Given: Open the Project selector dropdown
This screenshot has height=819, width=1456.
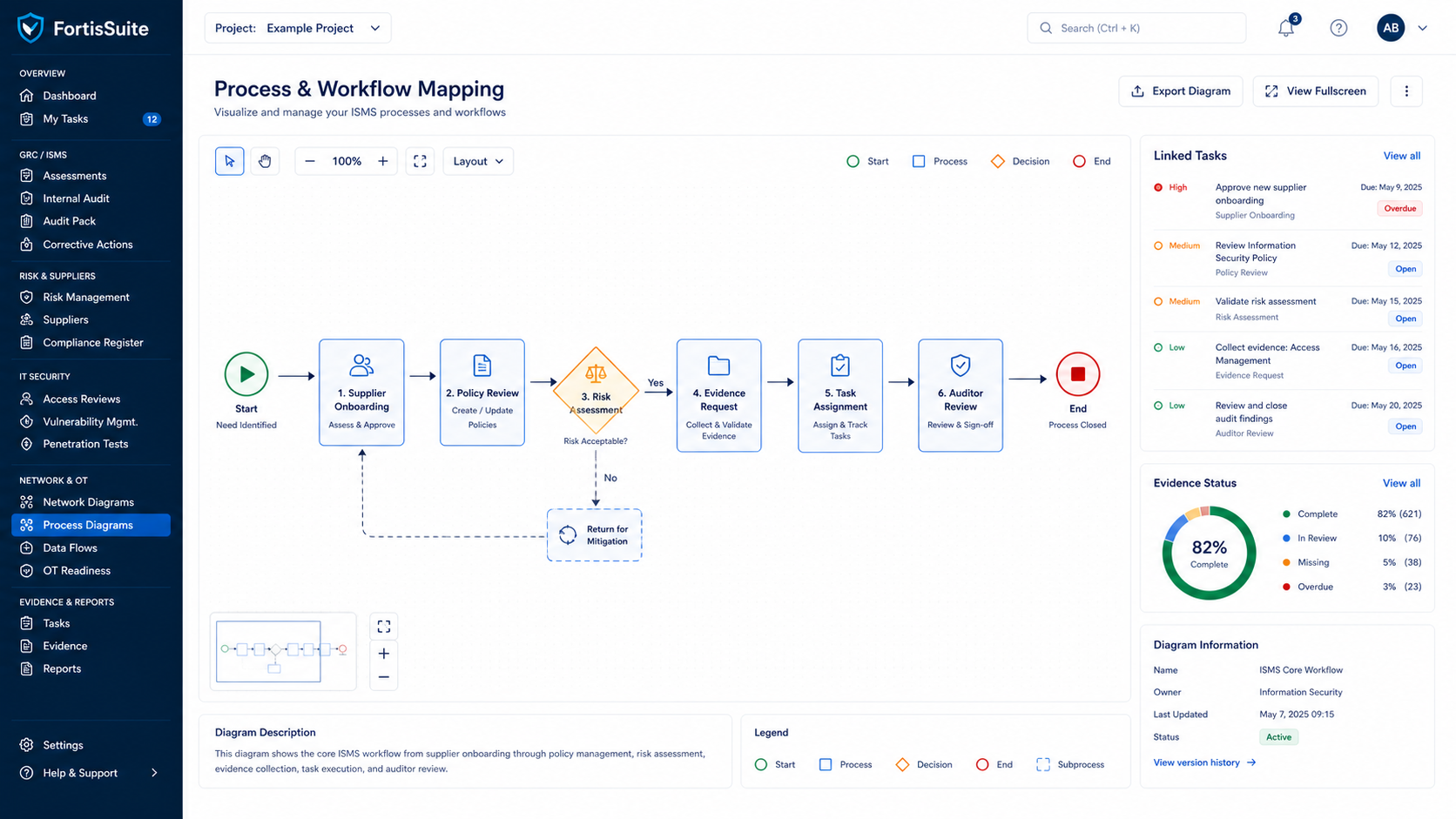Looking at the screenshot, I should pyautogui.click(x=298, y=28).
